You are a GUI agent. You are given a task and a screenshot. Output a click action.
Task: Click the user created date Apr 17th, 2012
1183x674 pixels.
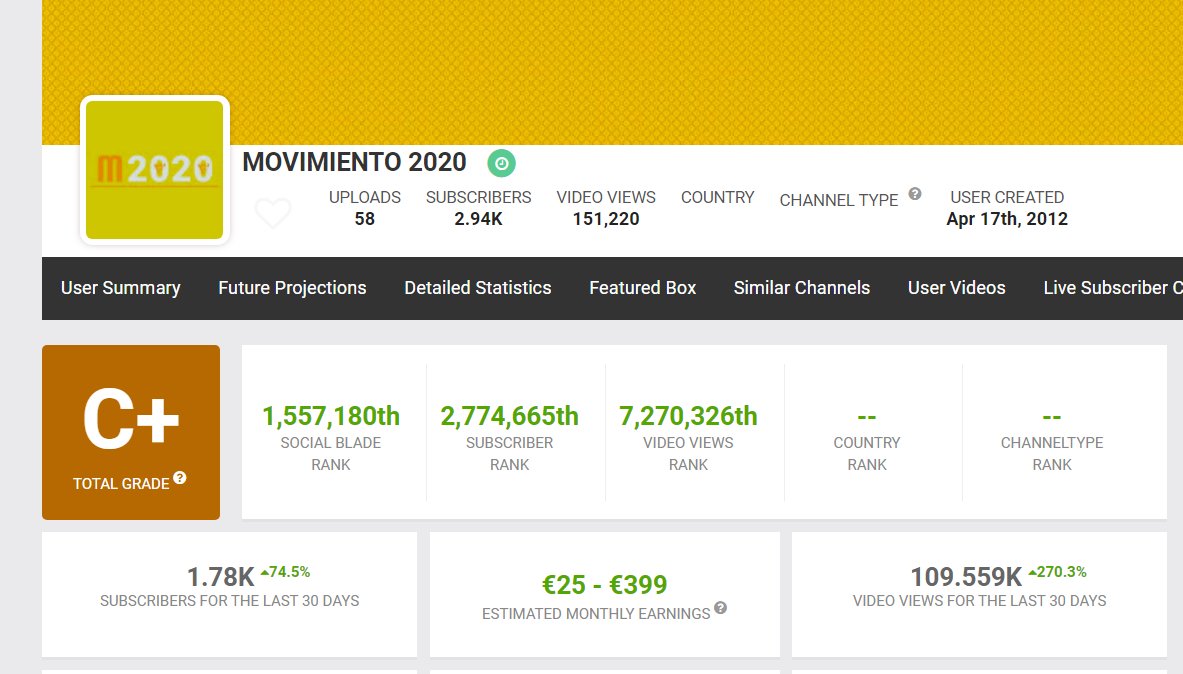click(x=1007, y=219)
